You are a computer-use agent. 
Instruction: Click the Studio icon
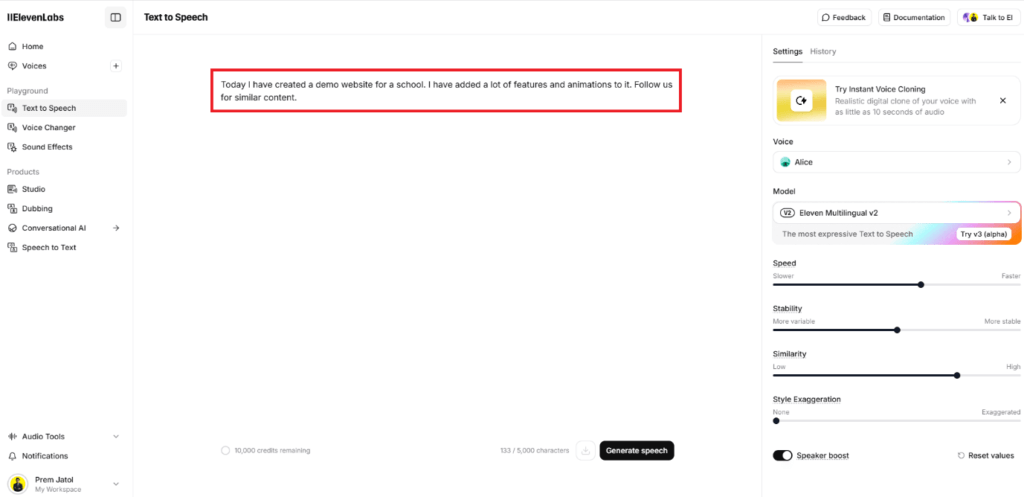12,189
